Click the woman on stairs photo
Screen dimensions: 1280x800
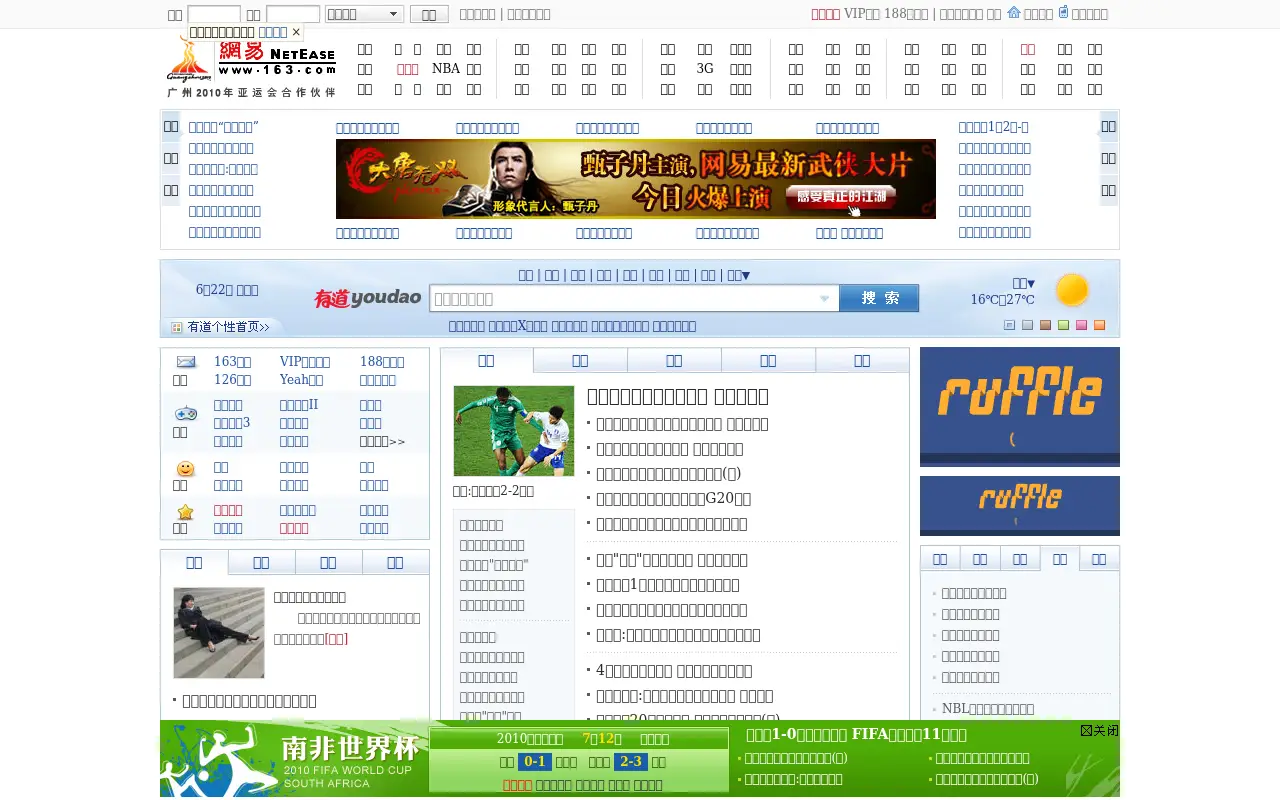point(219,633)
